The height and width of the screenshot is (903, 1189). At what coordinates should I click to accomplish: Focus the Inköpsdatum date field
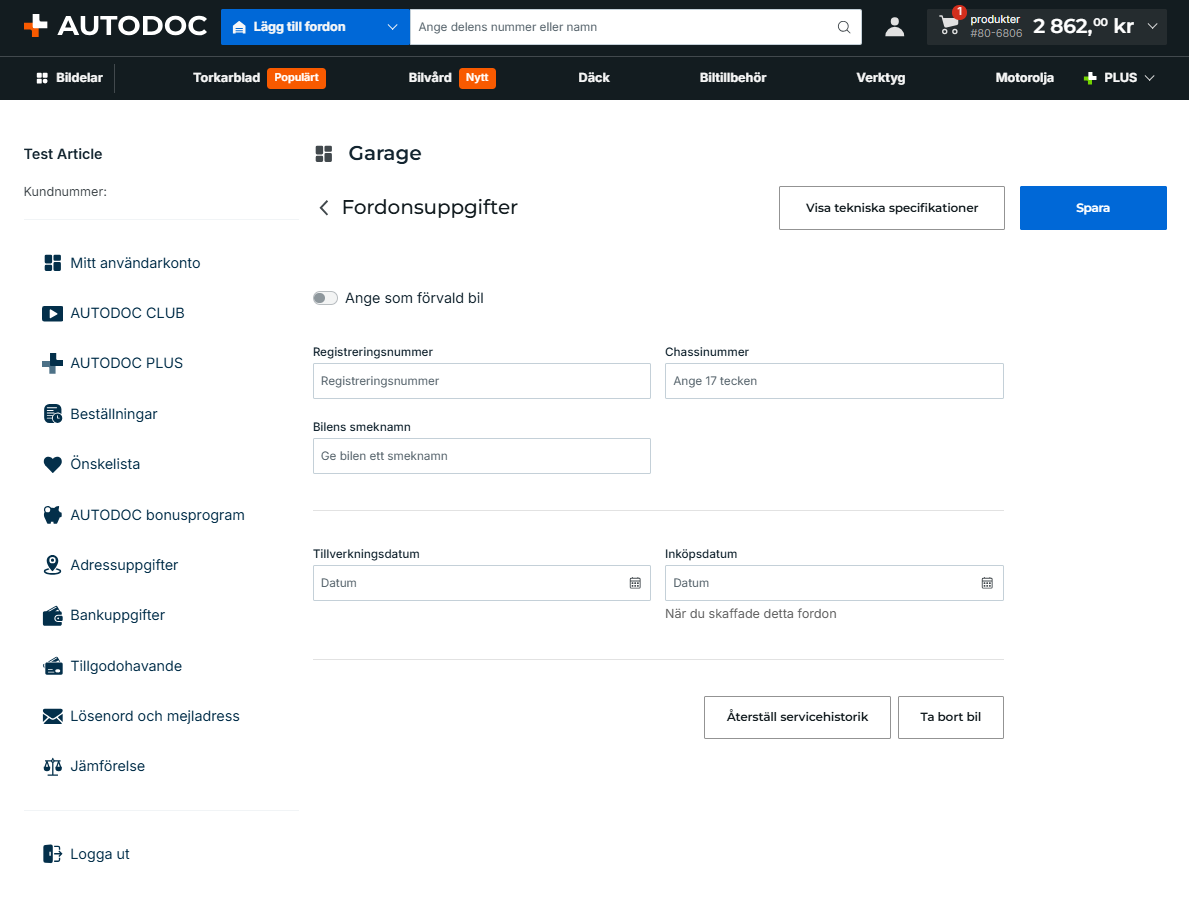834,583
